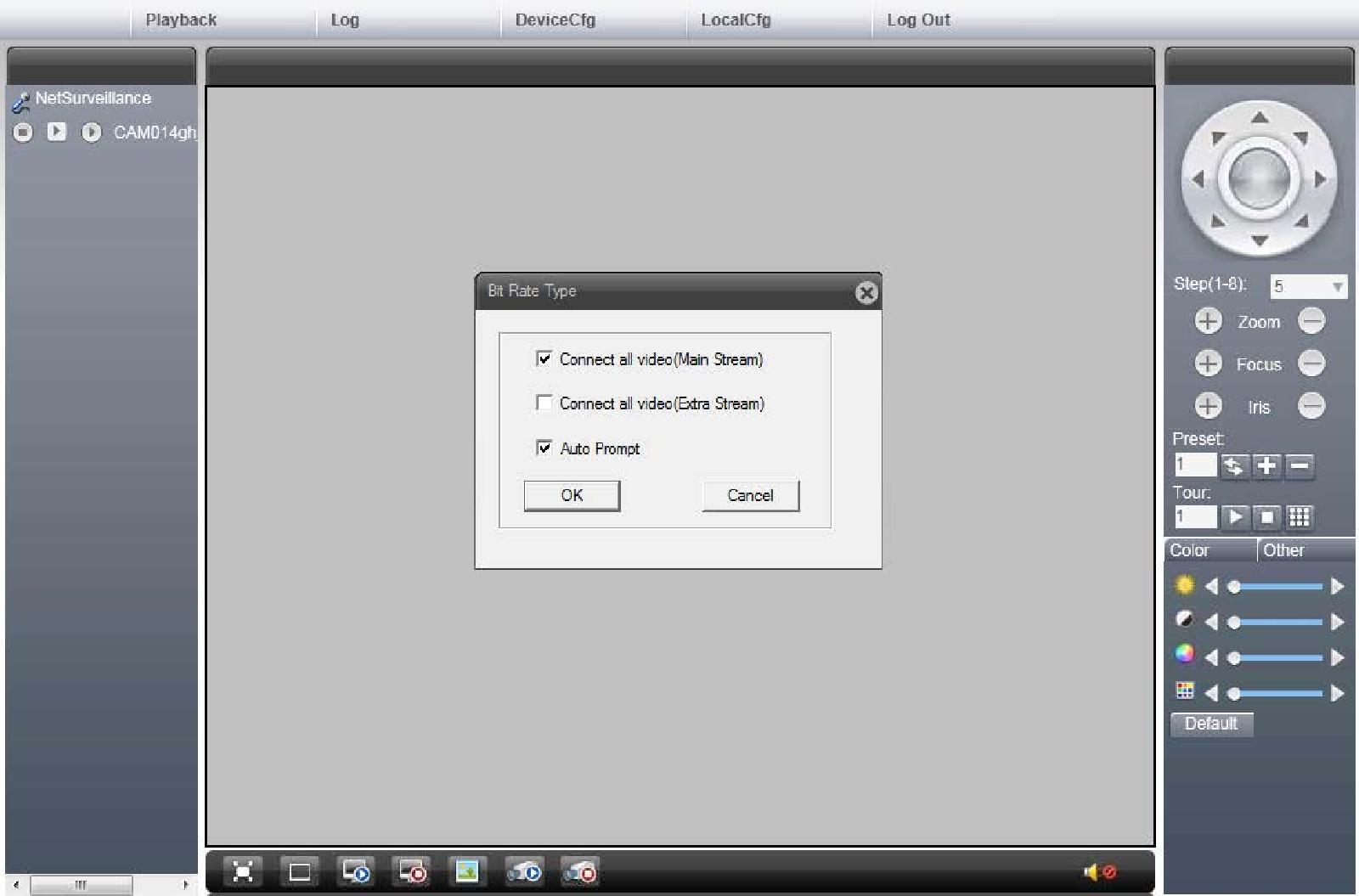Screen dimensions: 1359x896
Task: Open the Playback menu
Action: coord(181,20)
